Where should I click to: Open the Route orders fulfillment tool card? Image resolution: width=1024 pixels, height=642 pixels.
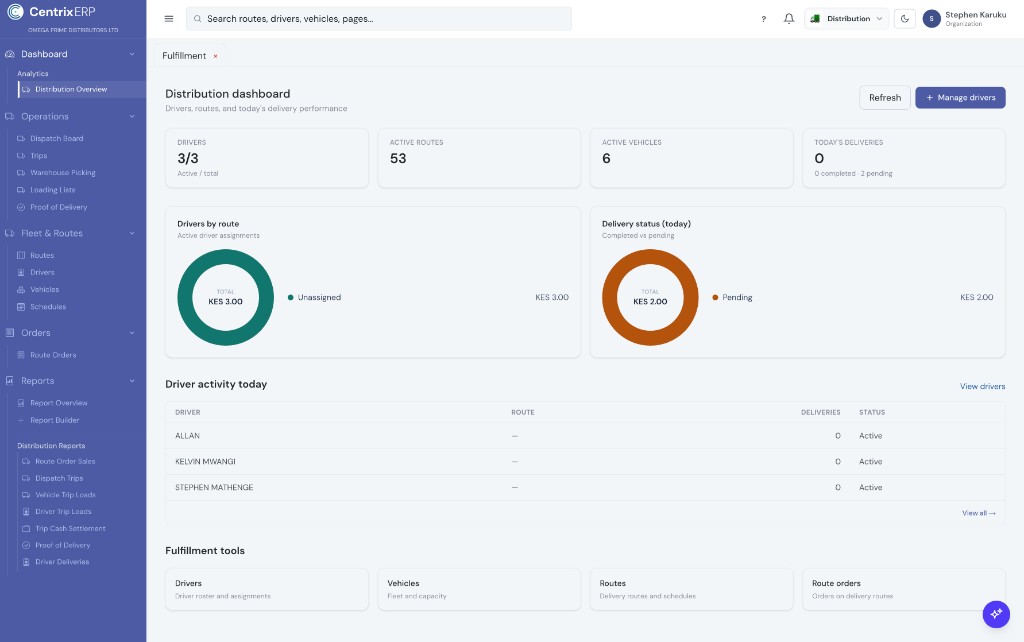click(903, 589)
